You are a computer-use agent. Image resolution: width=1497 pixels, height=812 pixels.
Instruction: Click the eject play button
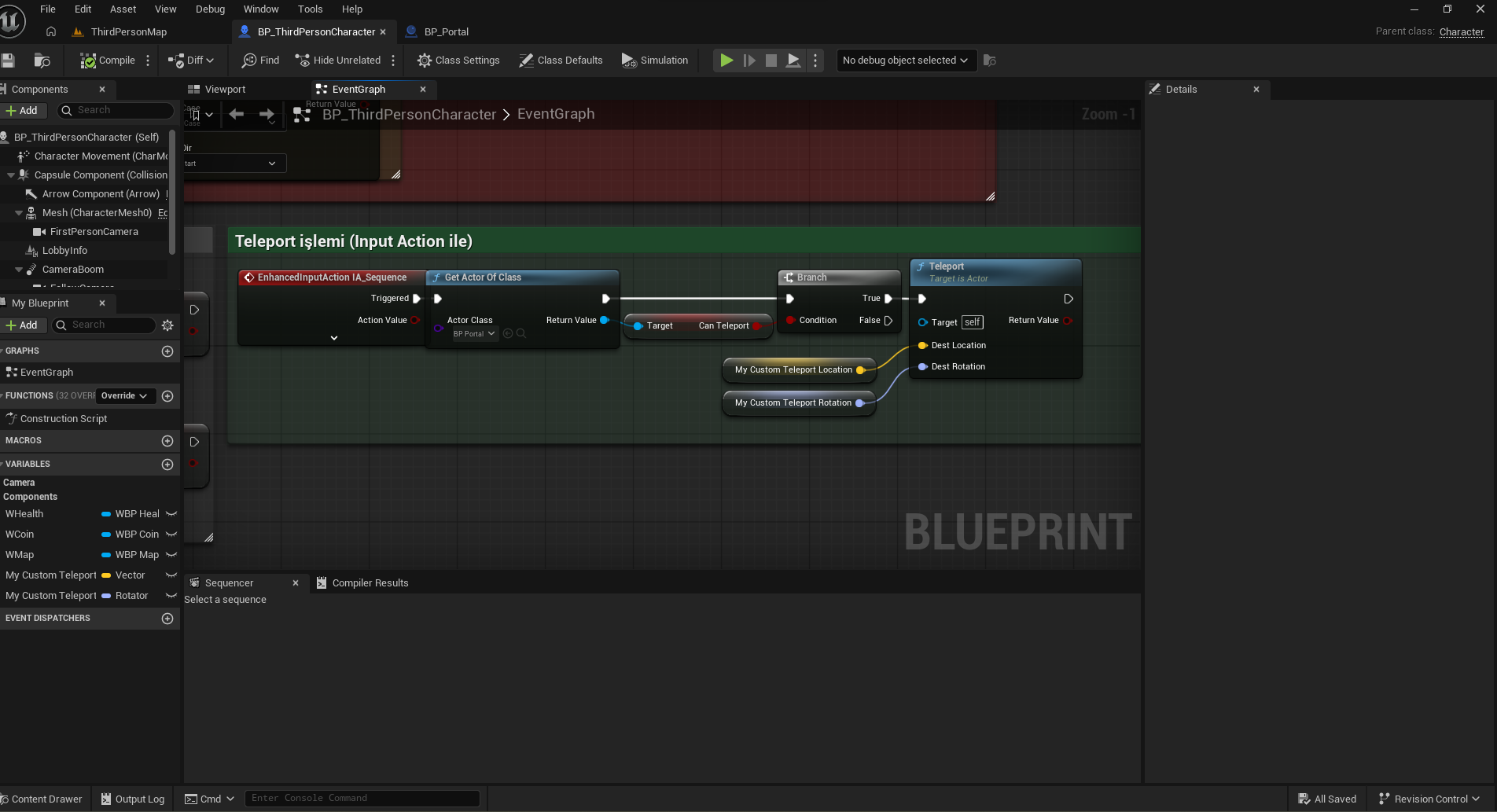(794, 61)
